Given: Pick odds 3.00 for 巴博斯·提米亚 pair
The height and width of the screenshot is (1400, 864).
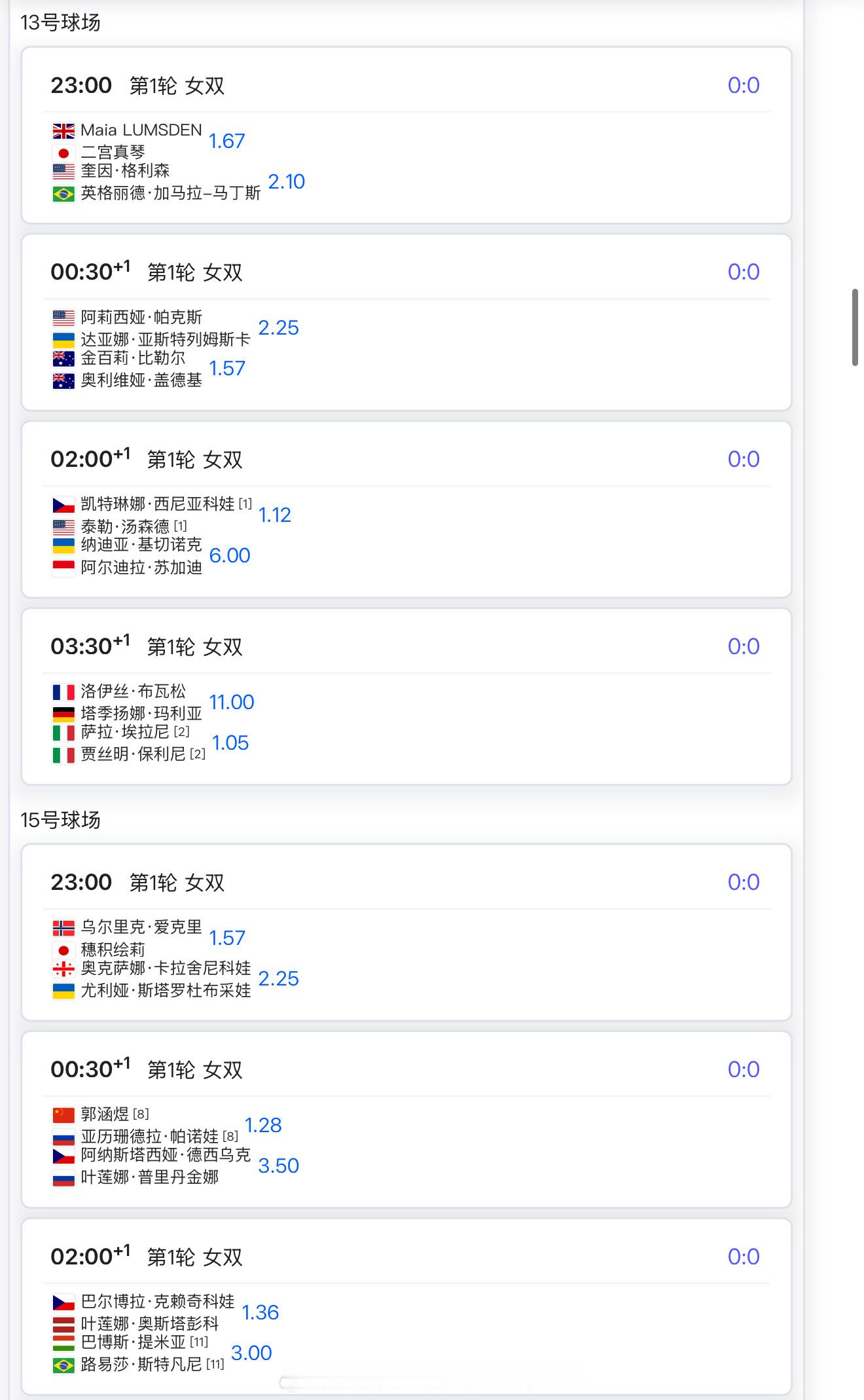Looking at the screenshot, I should pos(251,1354).
